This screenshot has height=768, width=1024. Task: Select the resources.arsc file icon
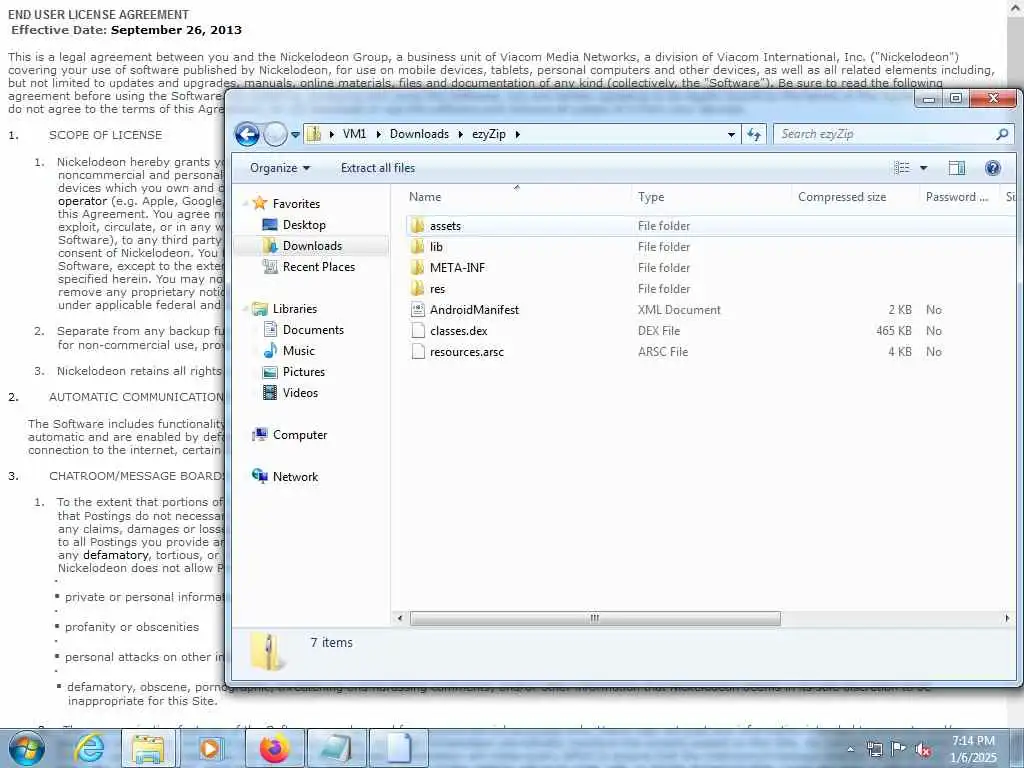tap(418, 351)
